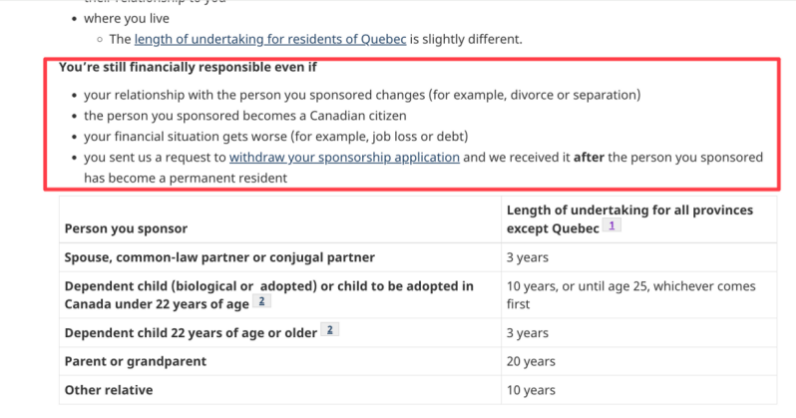Click the bullet about job loss or debt

pyautogui.click(x=276, y=136)
